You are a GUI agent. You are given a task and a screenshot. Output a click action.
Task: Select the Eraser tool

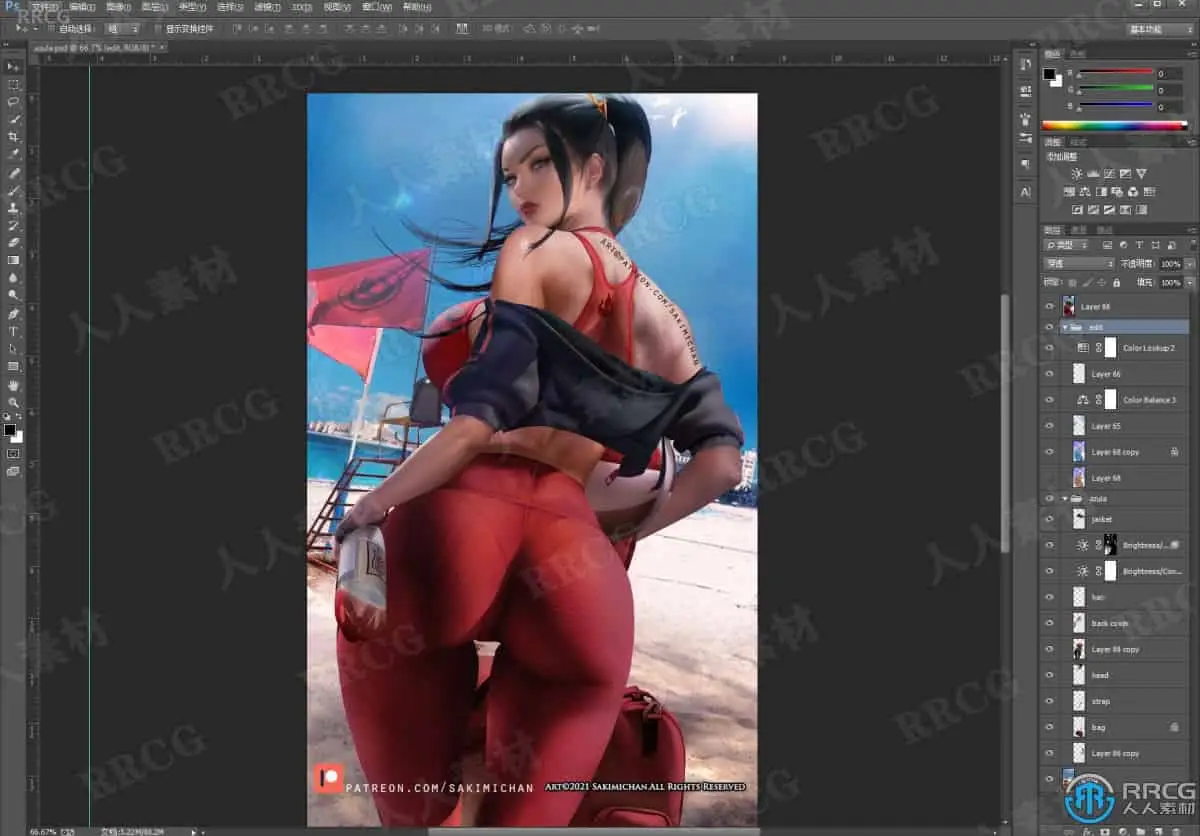click(13, 242)
